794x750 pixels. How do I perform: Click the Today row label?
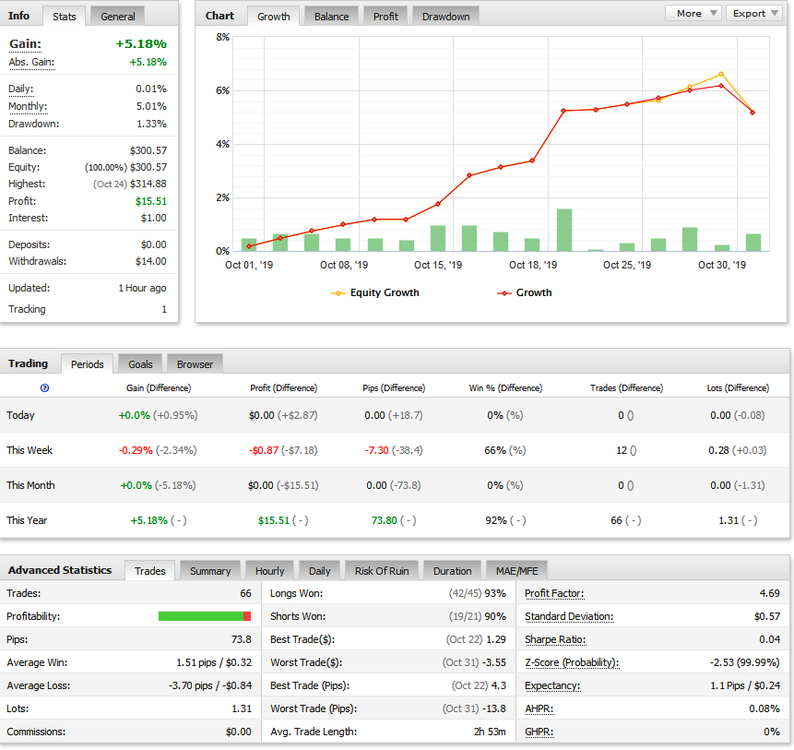click(x=20, y=415)
